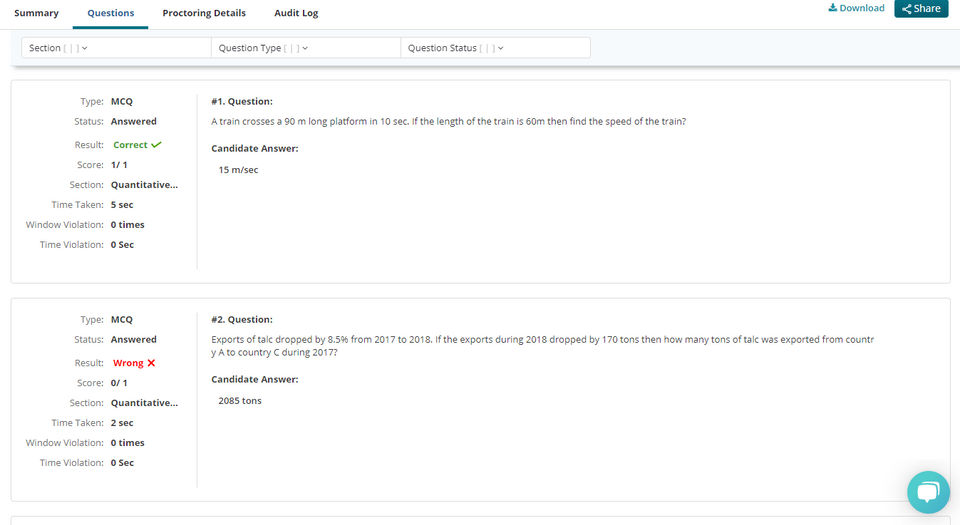Click question 1 time violation '0 Sec'

point(122,245)
